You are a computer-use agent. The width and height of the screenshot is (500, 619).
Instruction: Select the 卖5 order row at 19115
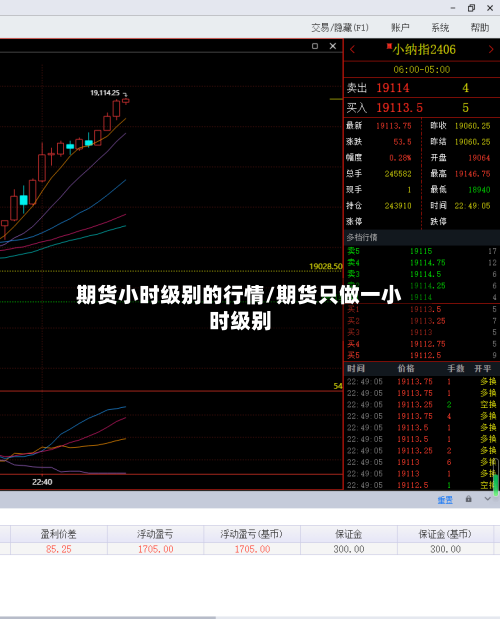421,251
